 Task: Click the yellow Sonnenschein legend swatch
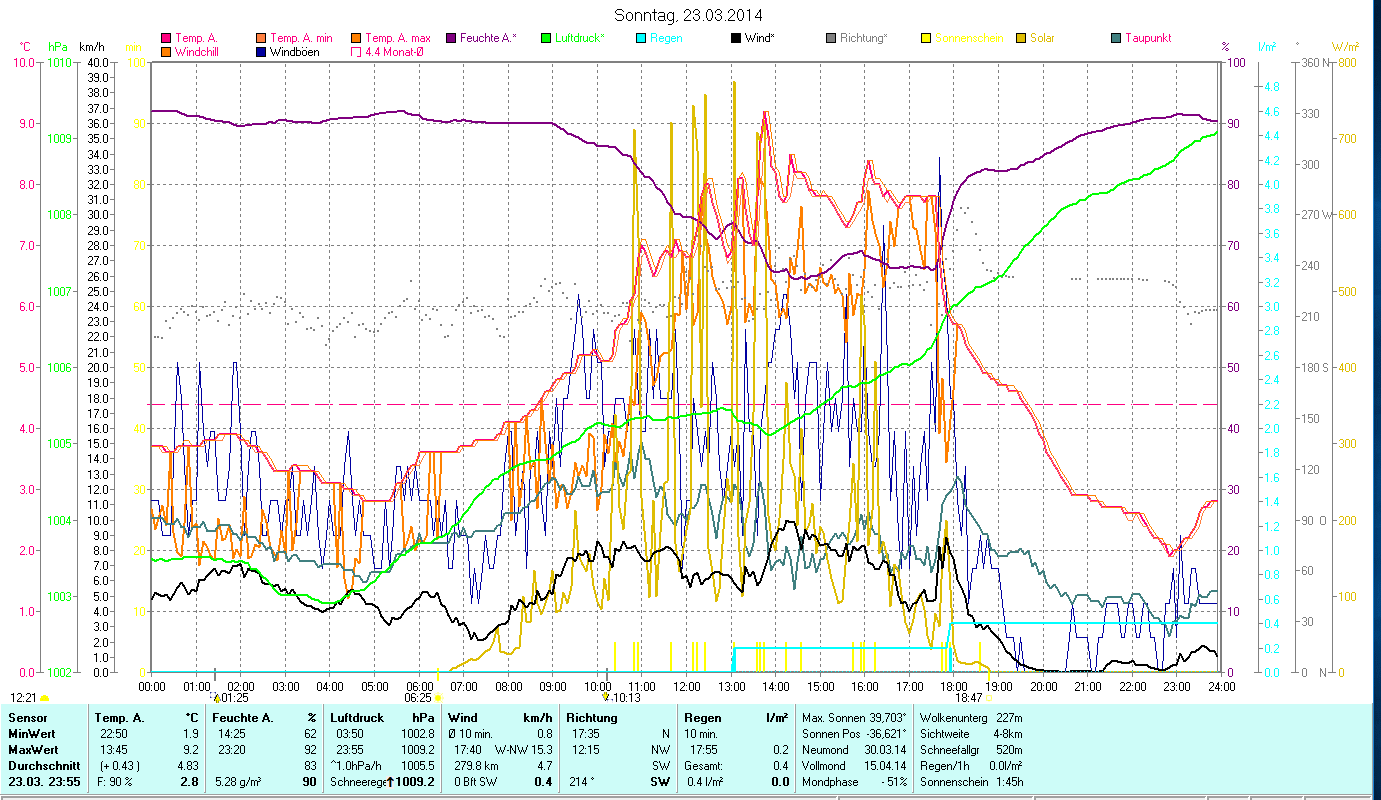point(926,38)
